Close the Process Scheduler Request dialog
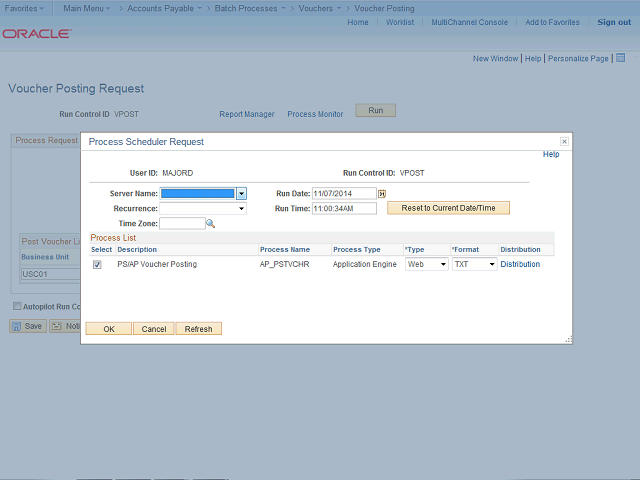 tap(564, 142)
